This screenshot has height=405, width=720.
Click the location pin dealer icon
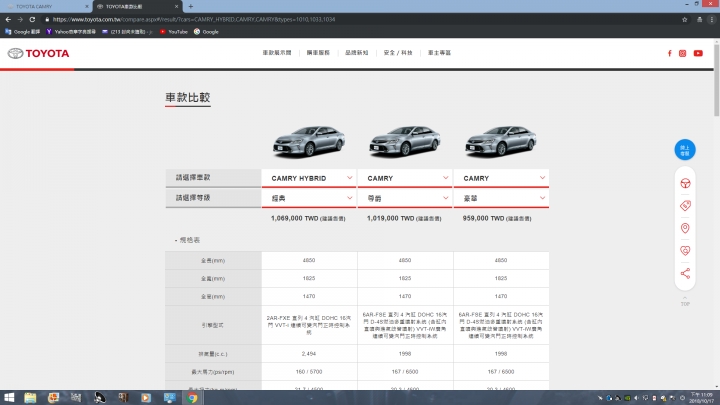coord(685,228)
